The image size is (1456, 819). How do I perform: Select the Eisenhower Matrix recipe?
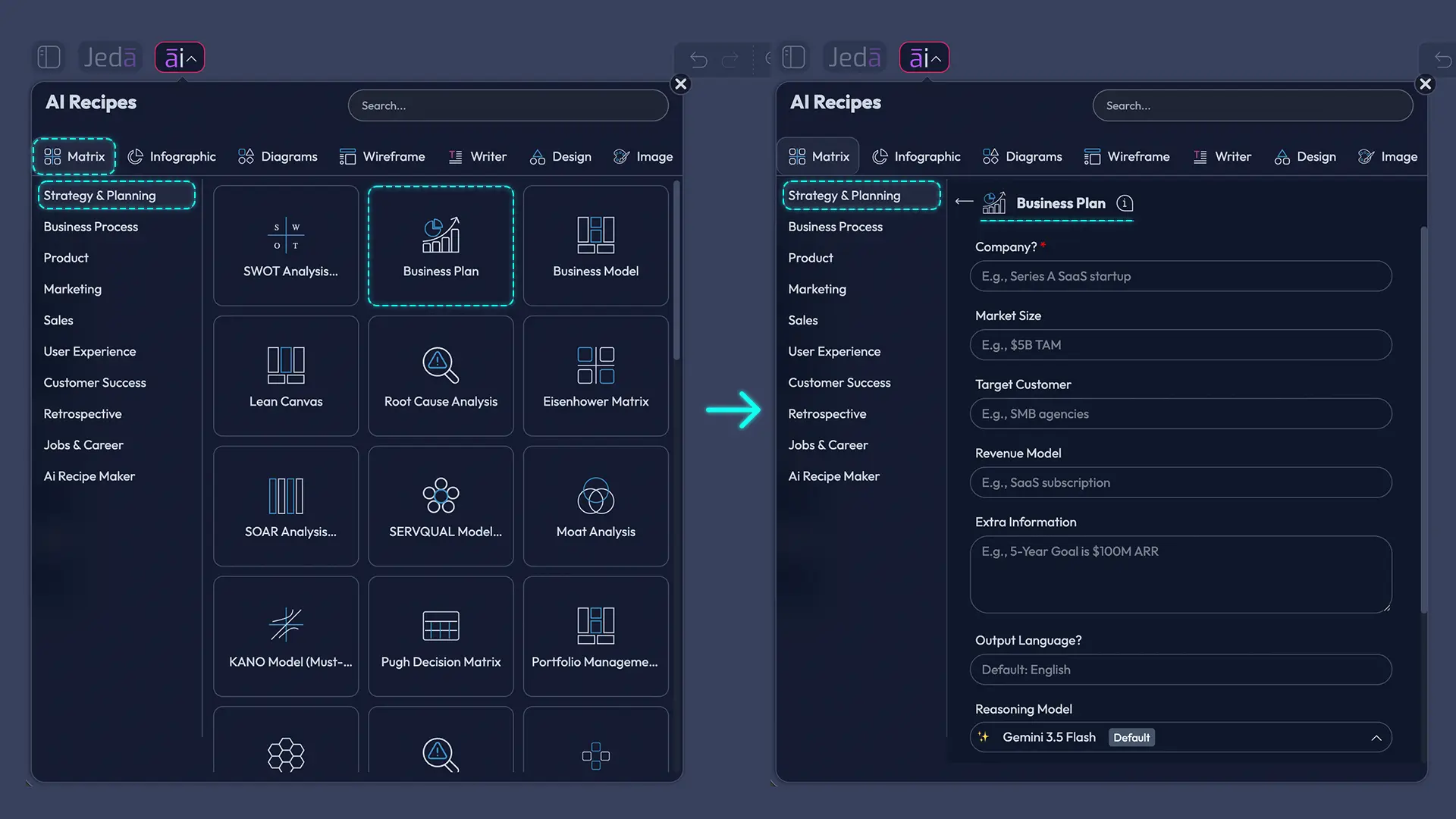[x=596, y=376]
